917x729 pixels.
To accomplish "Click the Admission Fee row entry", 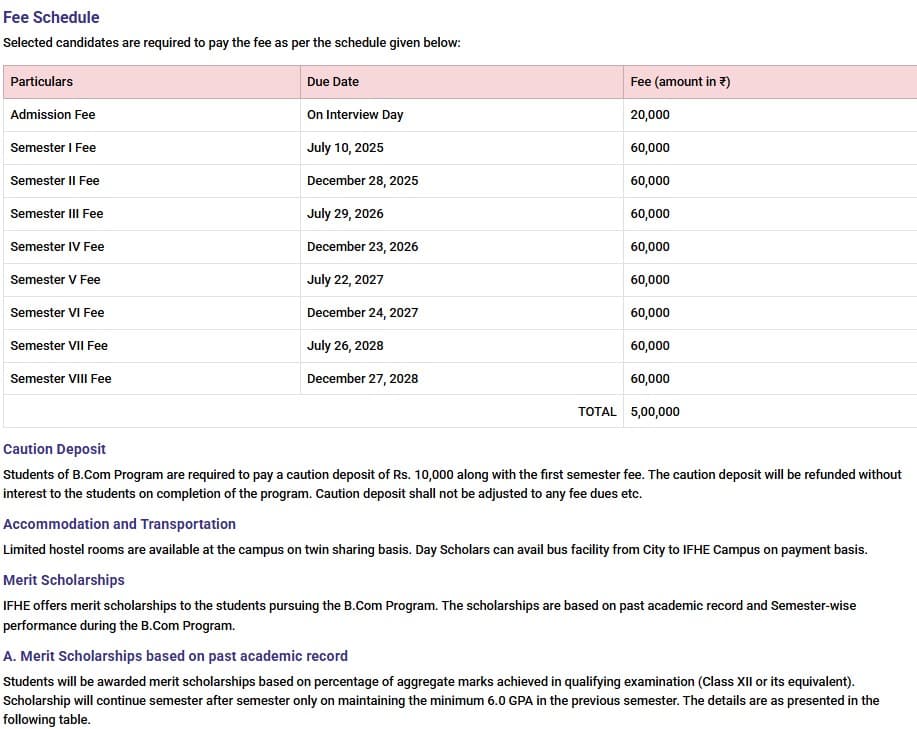I will tap(52, 114).
